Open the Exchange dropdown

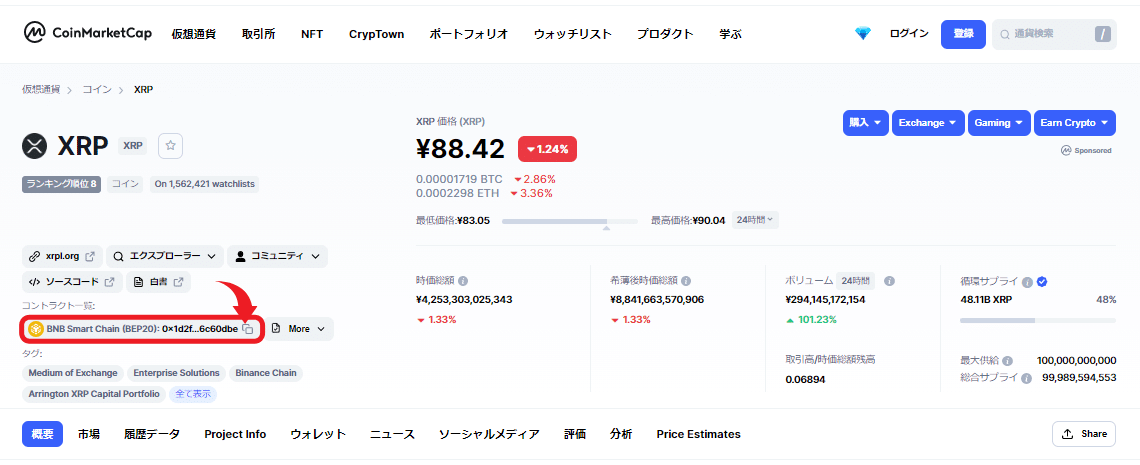(x=928, y=123)
